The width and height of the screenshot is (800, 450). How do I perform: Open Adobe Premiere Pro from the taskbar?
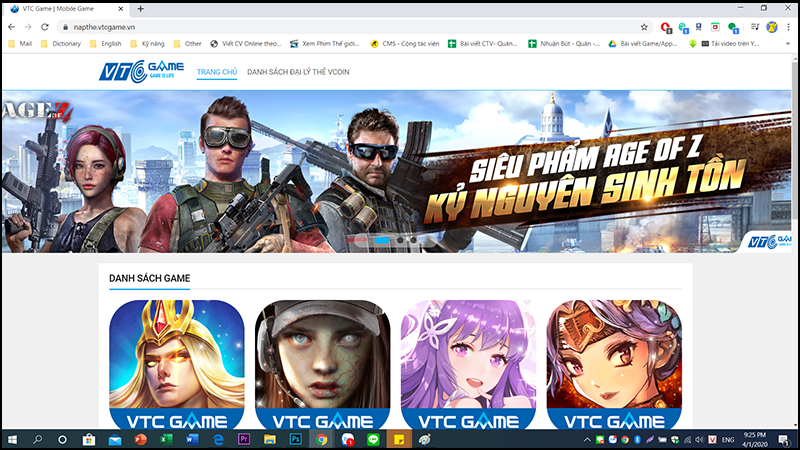click(x=244, y=439)
